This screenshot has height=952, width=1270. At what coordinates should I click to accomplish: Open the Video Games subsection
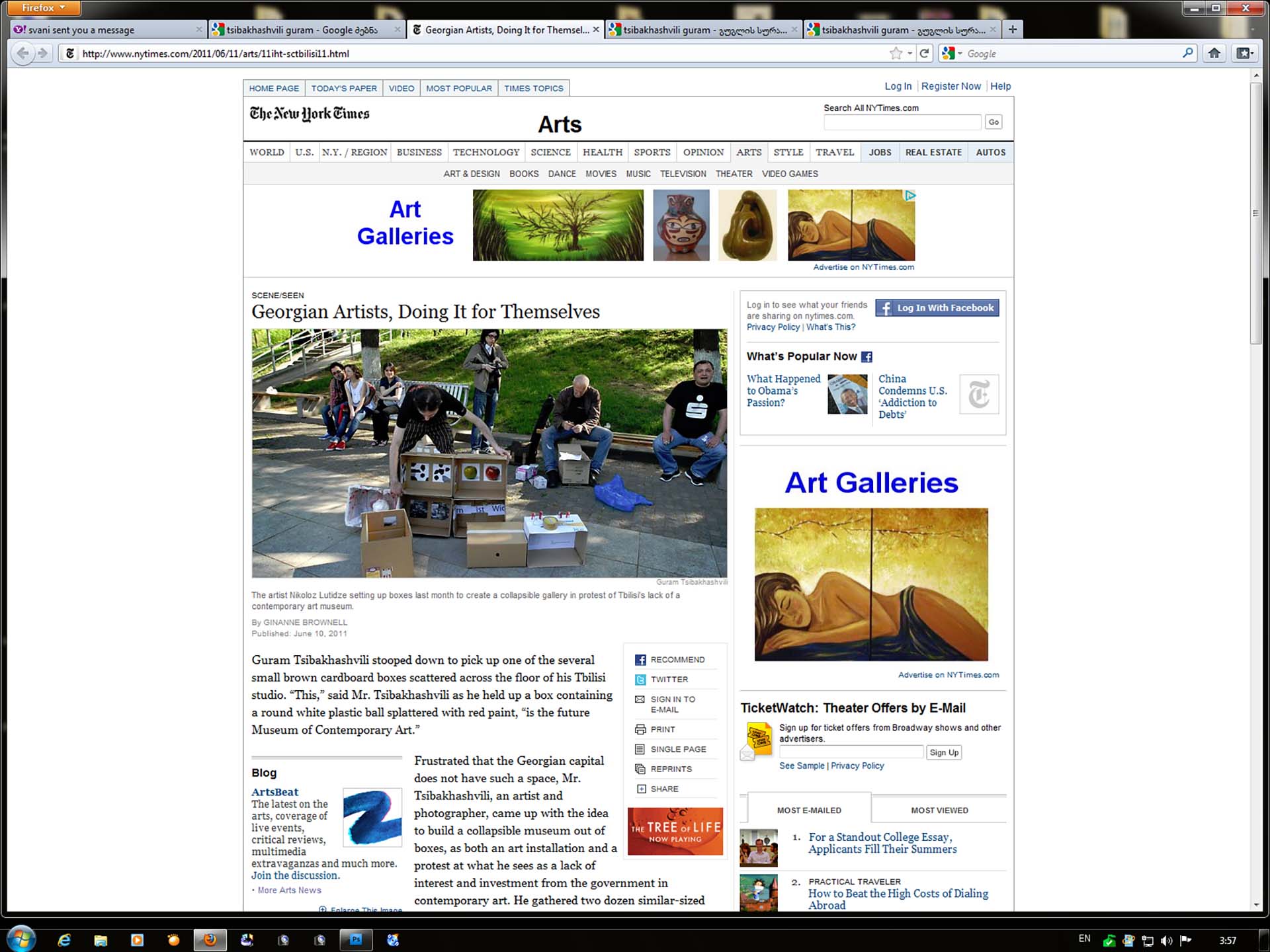tap(790, 174)
